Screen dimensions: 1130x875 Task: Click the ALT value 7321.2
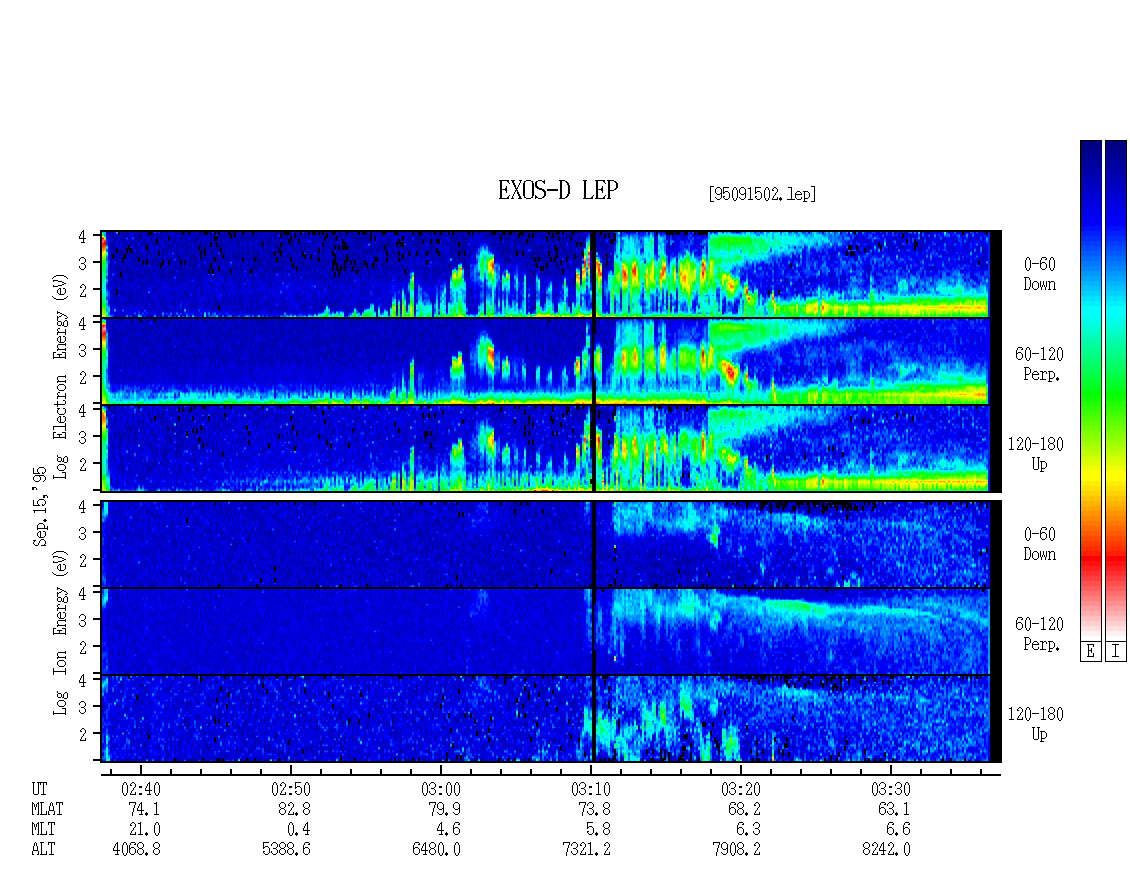click(x=587, y=850)
